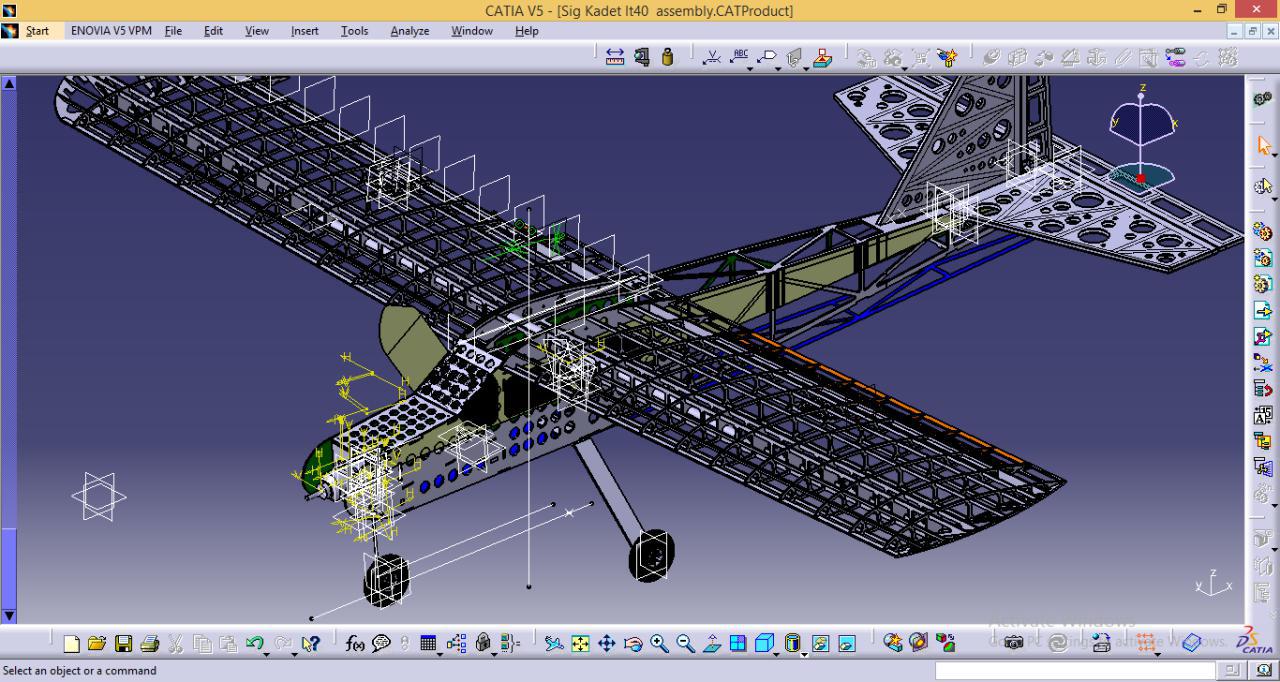Select the Pan view tool
1280x682 pixels.
(x=606, y=644)
